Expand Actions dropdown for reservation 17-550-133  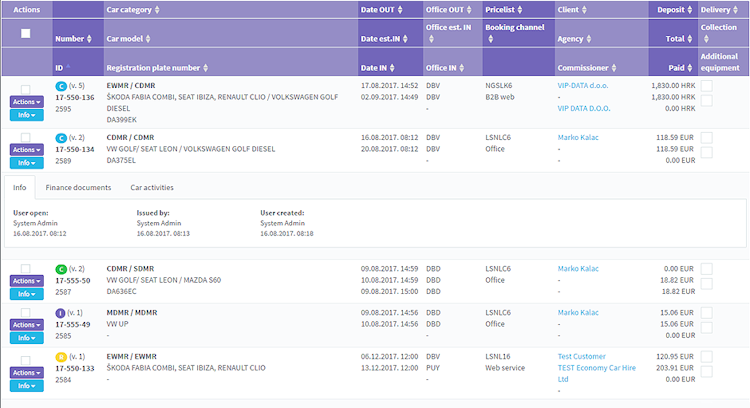(27, 373)
